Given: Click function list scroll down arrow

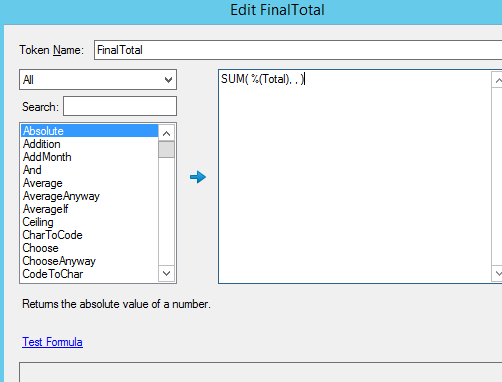Looking at the screenshot, I should click(x=166, y=274).
